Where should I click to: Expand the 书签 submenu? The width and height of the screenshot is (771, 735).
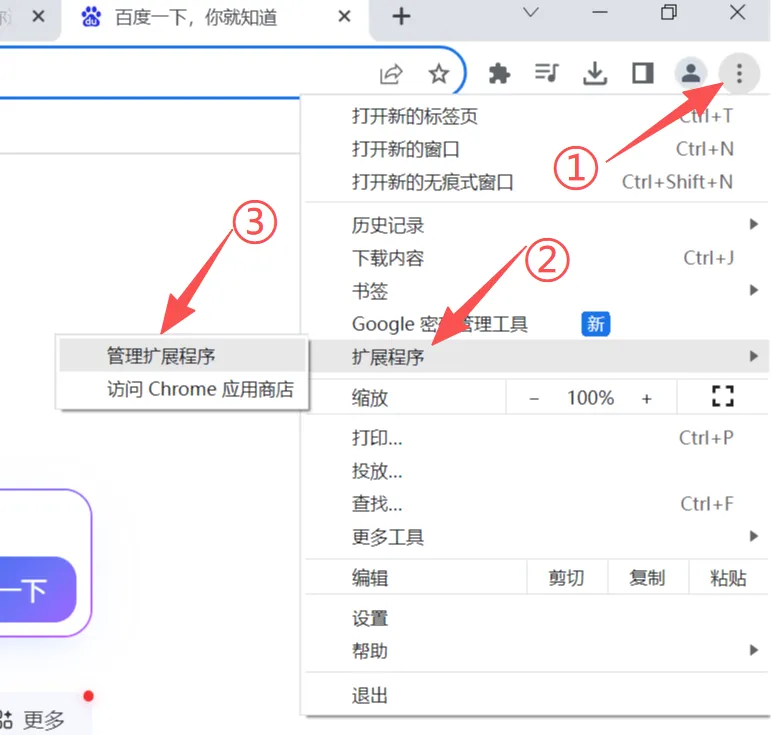537,291
